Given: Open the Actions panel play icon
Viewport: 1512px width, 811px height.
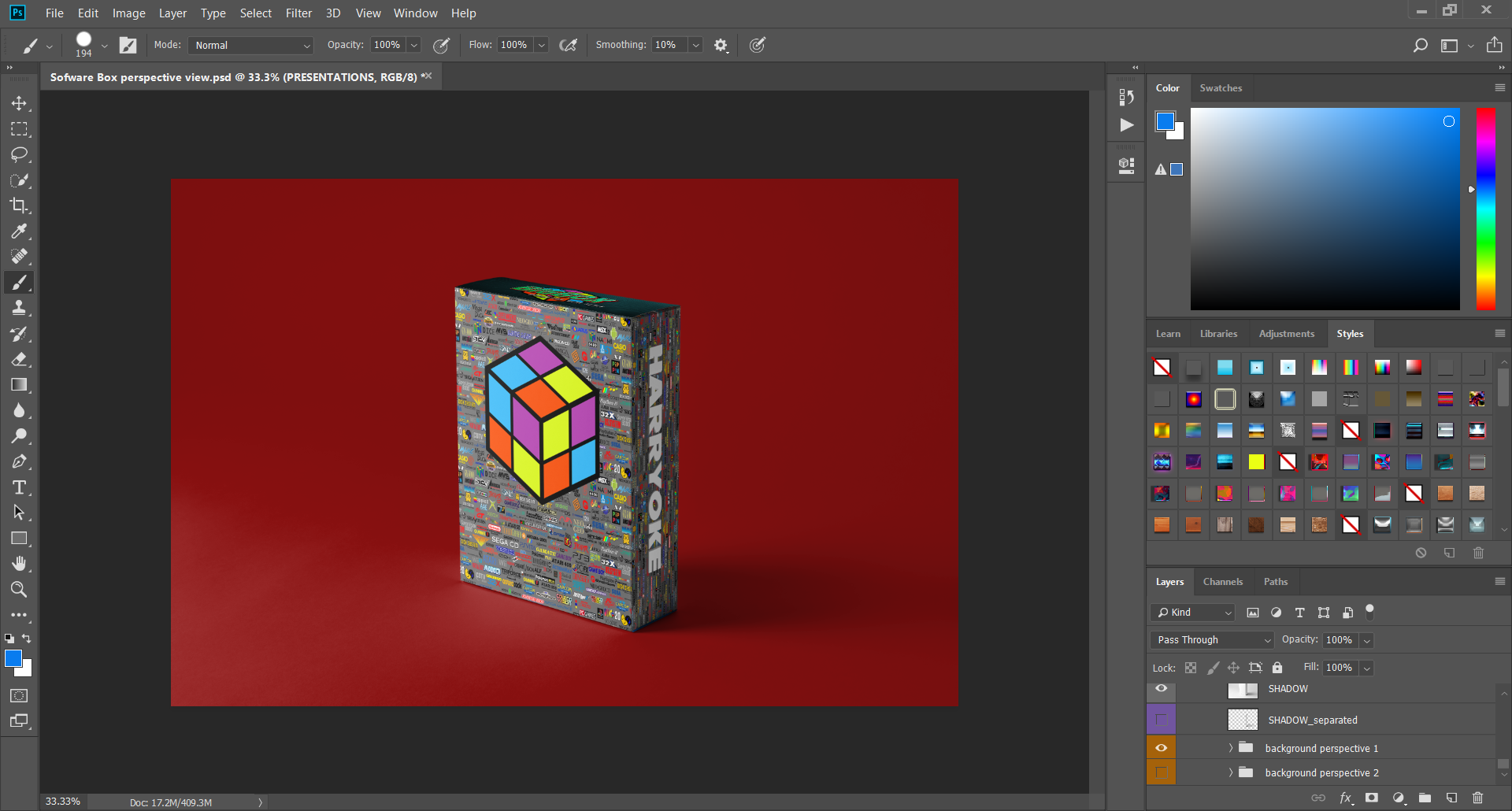Looking at the screenshot, I should (1127, 125).
